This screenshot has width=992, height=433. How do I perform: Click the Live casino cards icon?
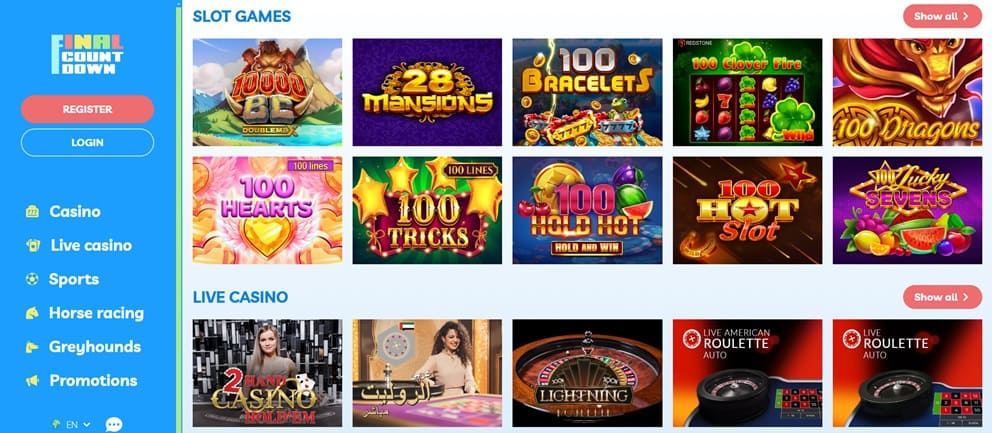click(x=32, y=246)
